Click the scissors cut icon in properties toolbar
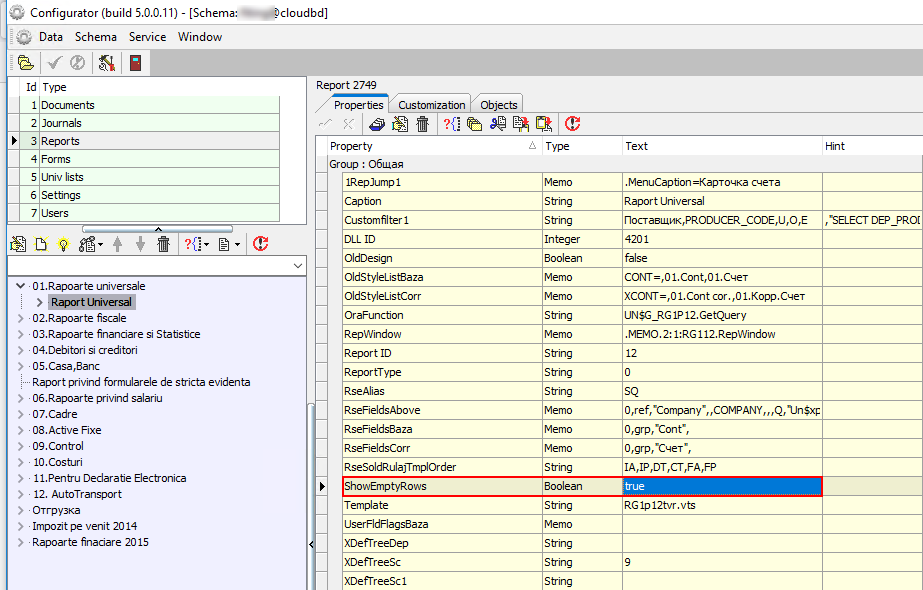This screenshot has width=923, height=590. point(497,124)
